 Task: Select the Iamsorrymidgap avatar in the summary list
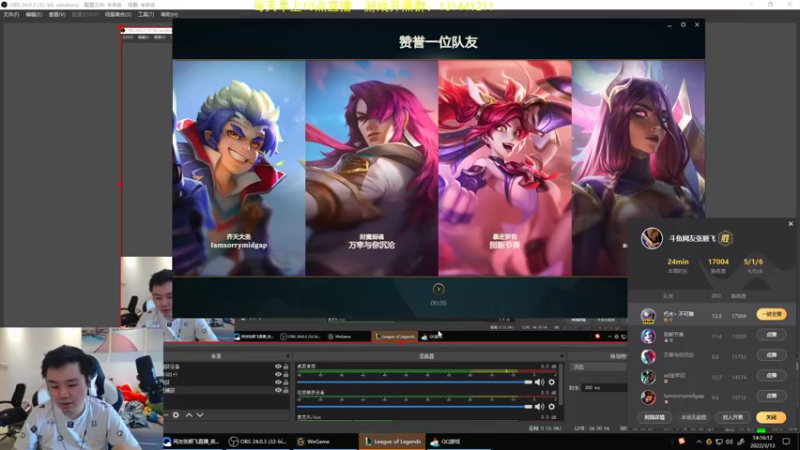(x=648, y=397)
